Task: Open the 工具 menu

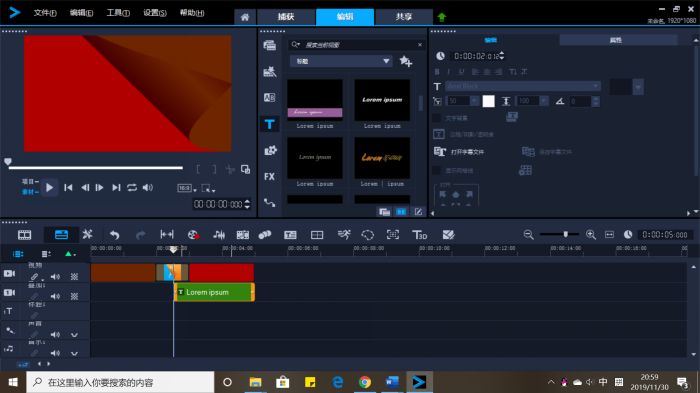Action: click(x=118, y=13)
